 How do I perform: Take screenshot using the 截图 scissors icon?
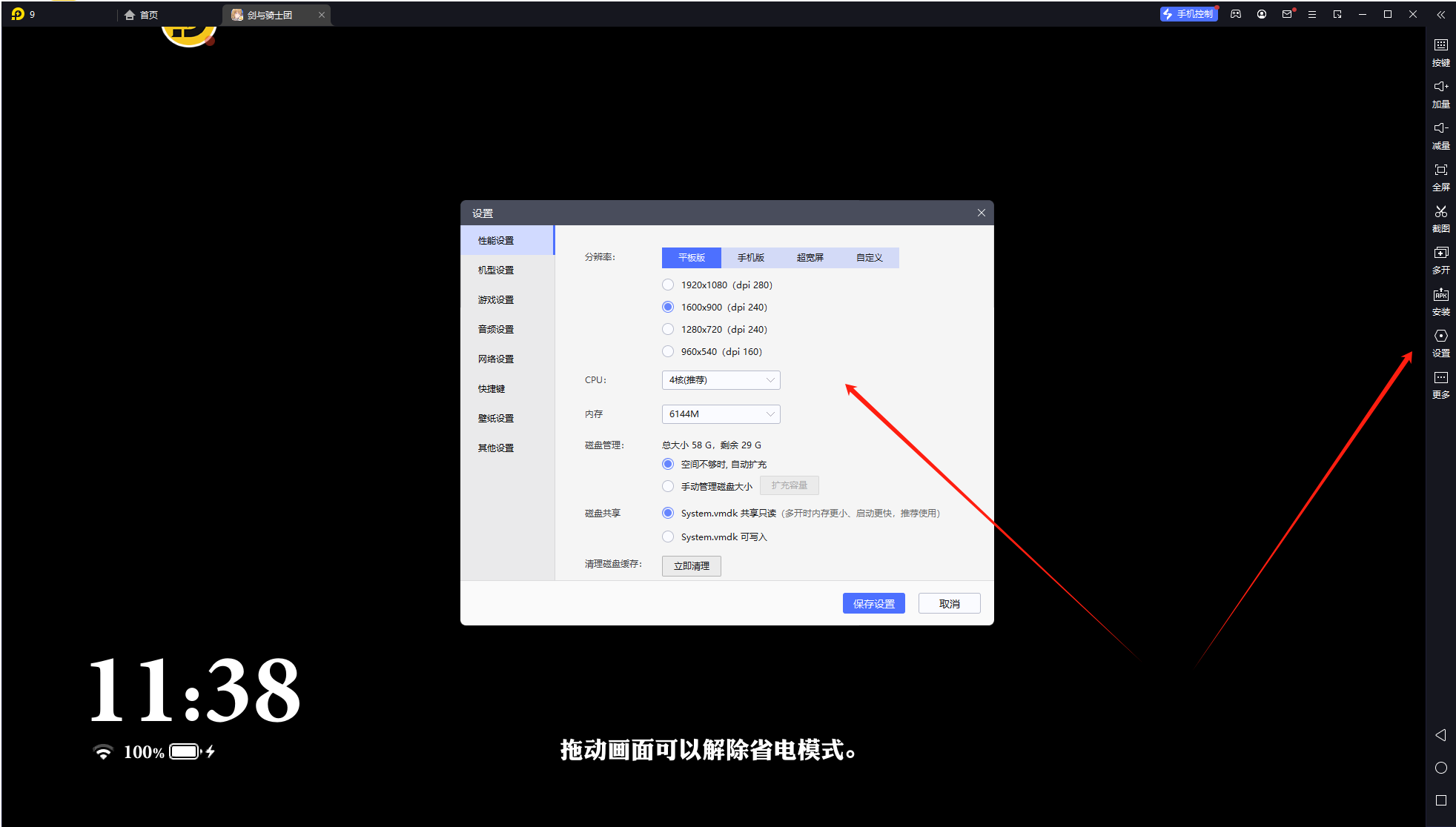pos(1440,217)
